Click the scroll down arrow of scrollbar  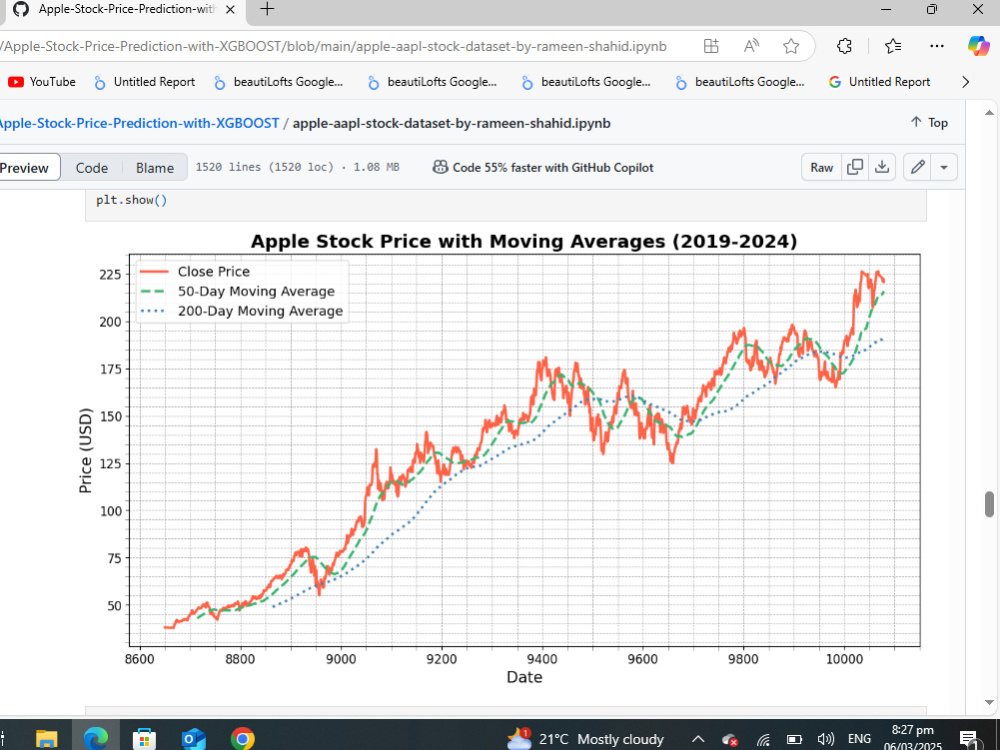[989, 702]
